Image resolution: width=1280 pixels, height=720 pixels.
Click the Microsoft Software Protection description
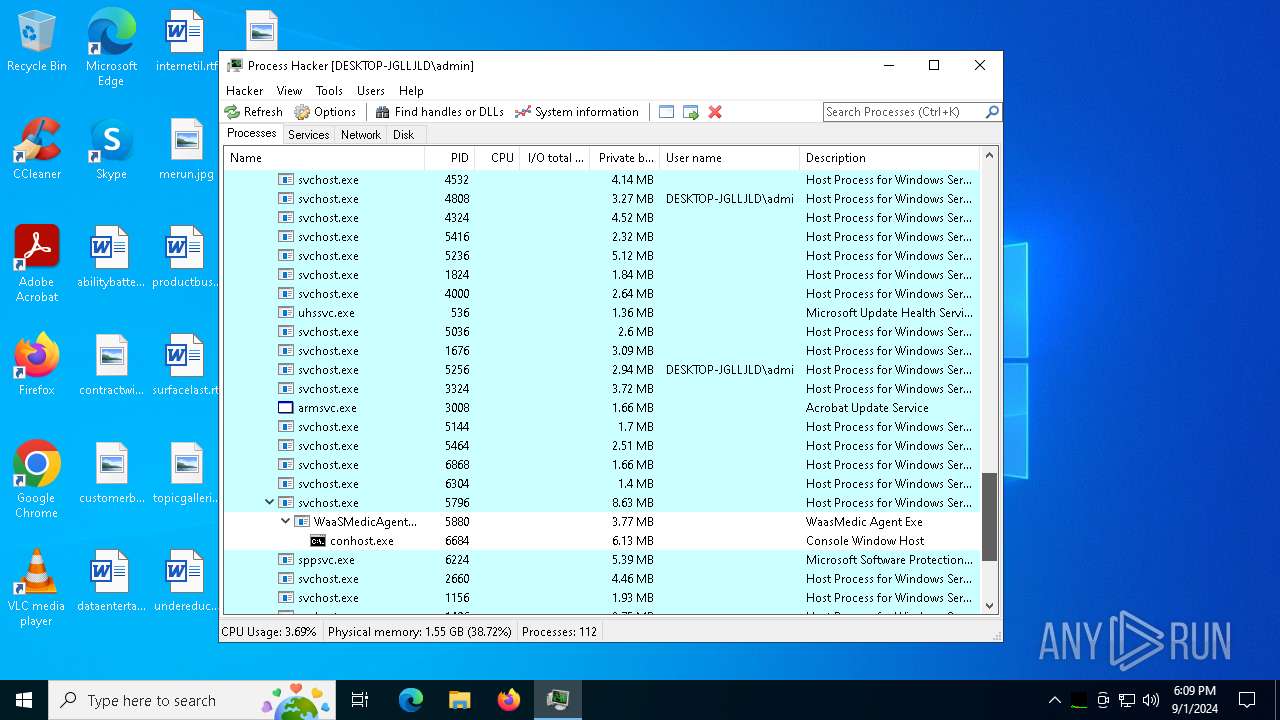tap(889, 560)
